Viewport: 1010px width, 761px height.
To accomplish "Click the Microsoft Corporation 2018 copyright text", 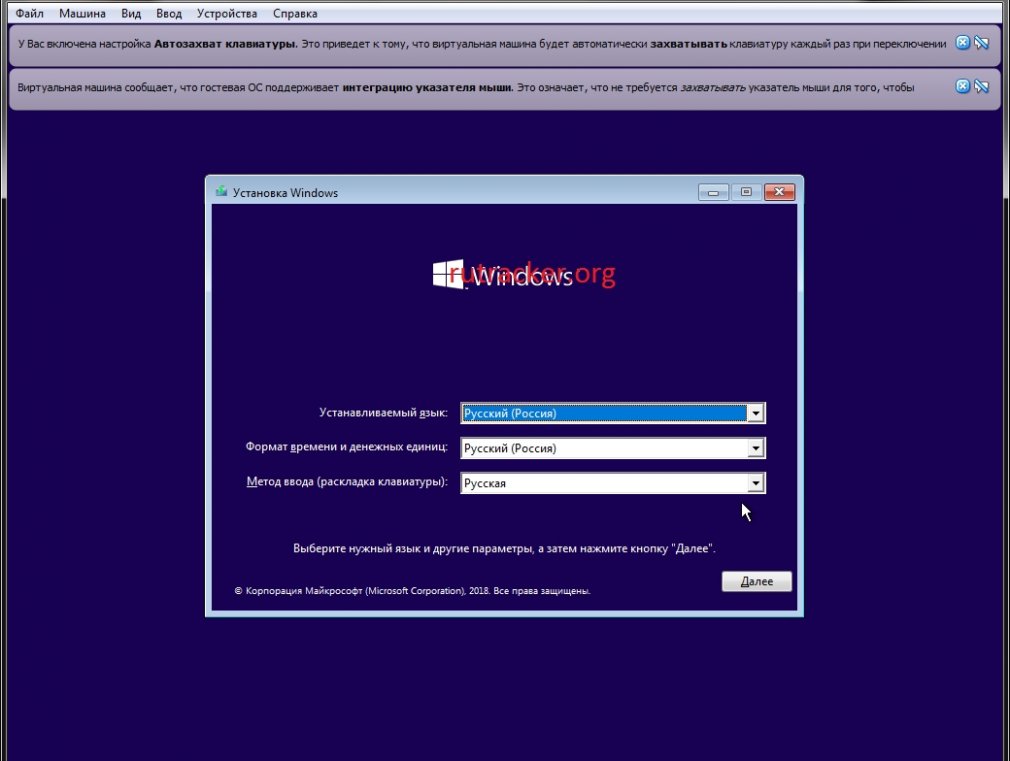I will (x=412, y=591).
